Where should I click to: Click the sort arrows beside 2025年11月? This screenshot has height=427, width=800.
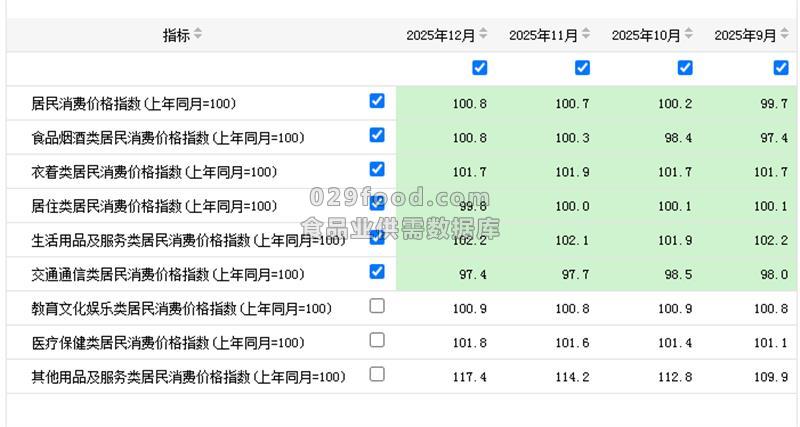click(x=586, y=35)
